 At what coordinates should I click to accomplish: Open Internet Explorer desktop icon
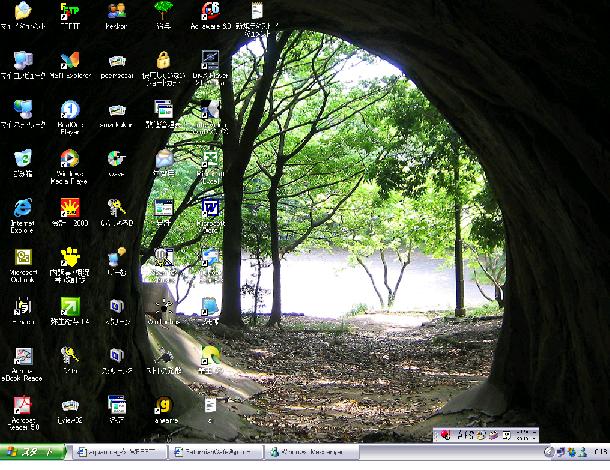tap(22, 208)
